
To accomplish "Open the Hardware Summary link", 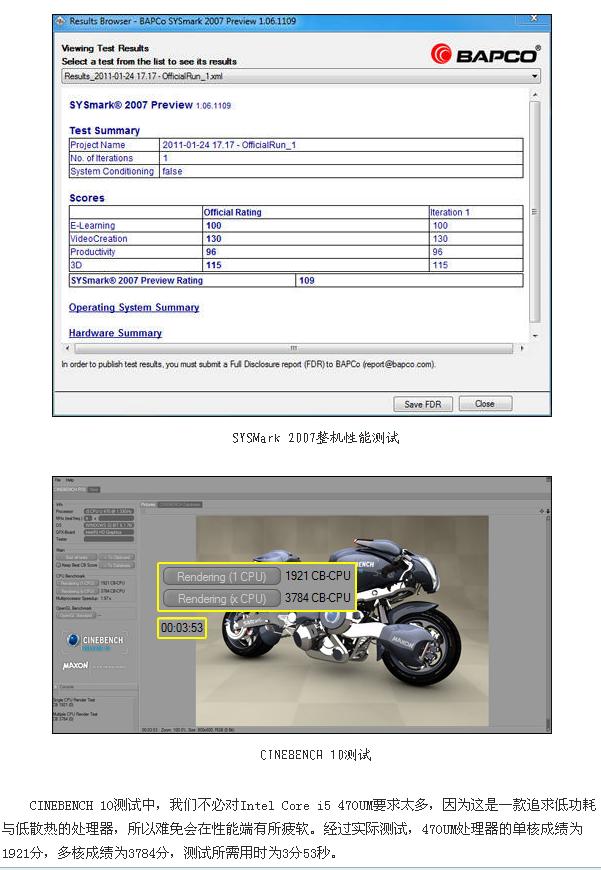I will pyautogui.click(x=115, y=333).
